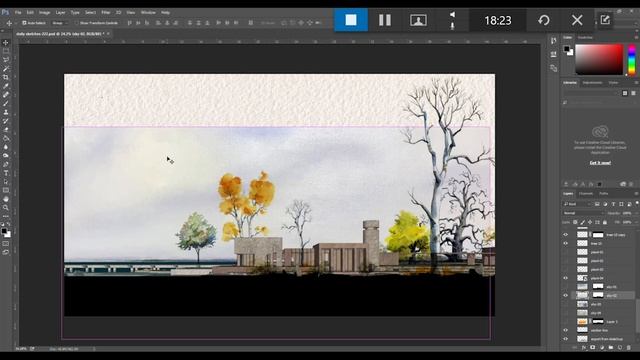Image resolution: width=640 pixels, height=360 pixels.
Task: Open the Layers panel flyout menu
Action: click(636, 193)
